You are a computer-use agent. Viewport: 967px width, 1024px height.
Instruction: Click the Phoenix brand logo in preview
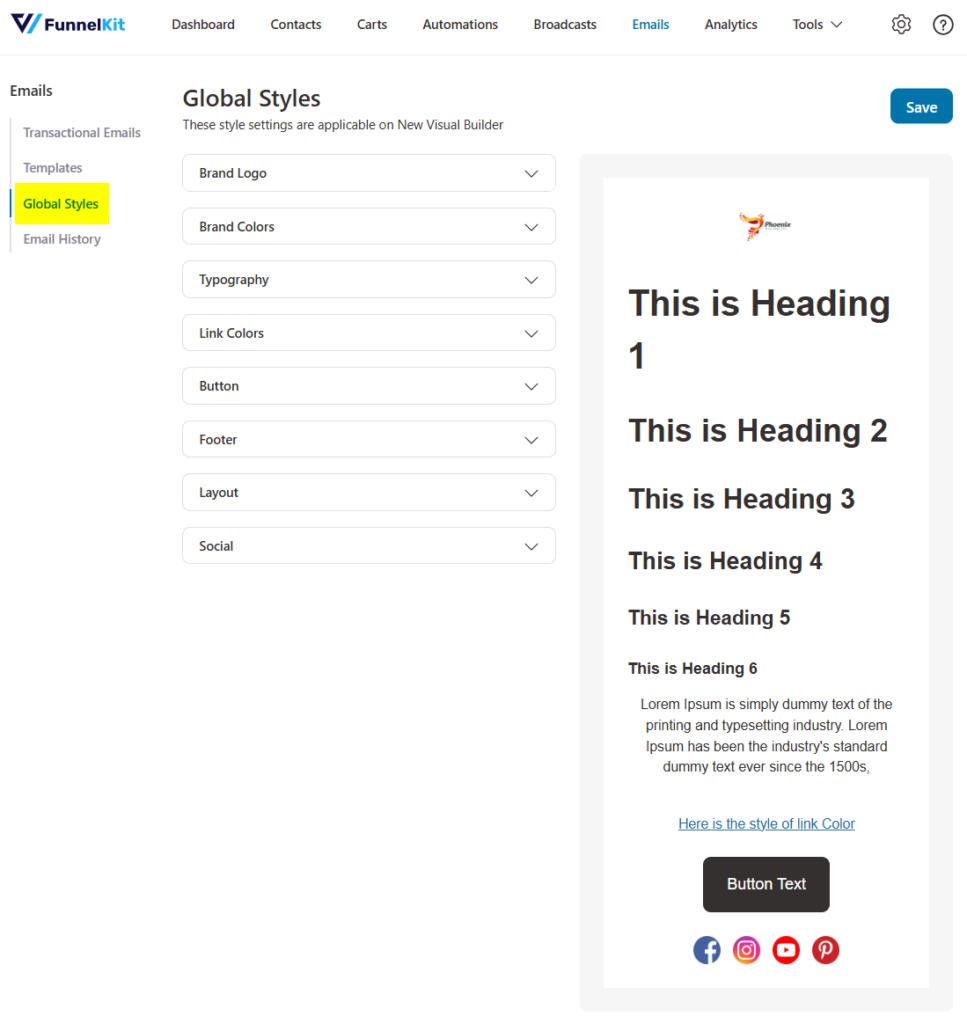765,226
